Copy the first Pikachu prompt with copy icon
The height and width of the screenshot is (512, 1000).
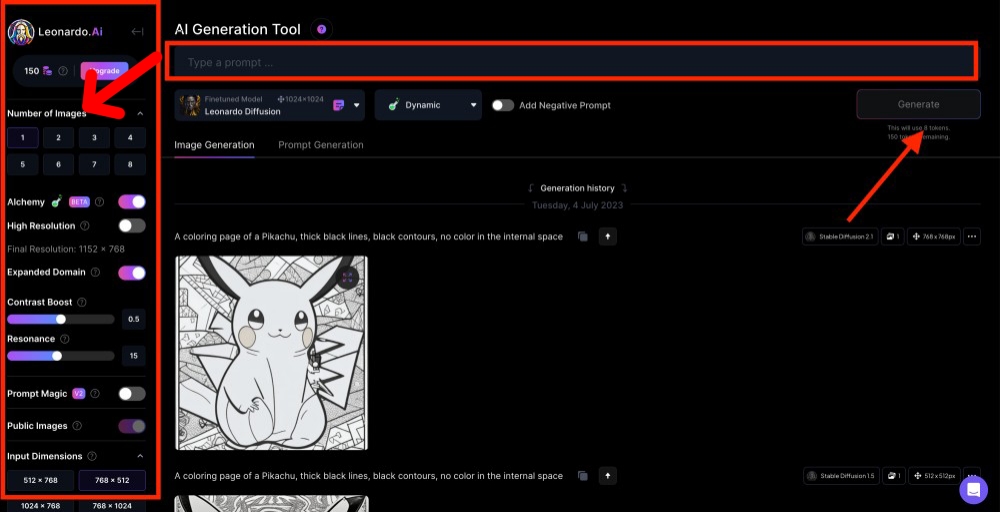click(583, 237)
